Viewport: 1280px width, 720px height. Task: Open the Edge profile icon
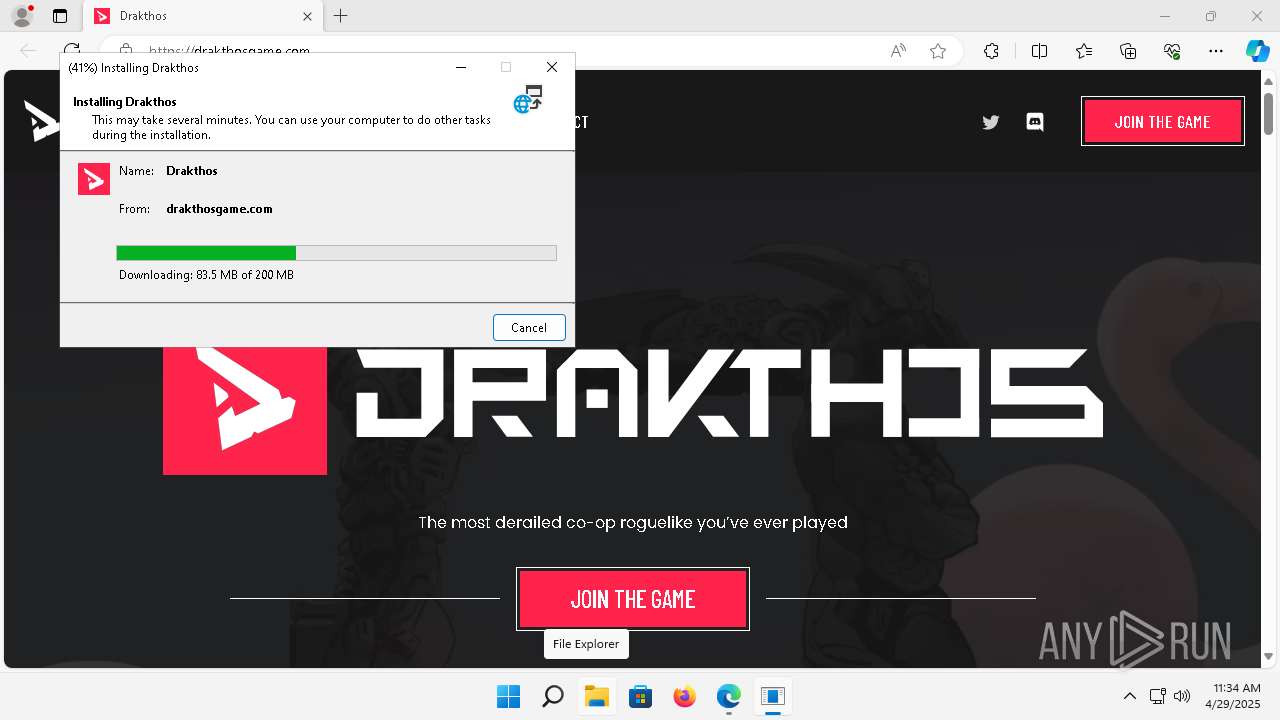coord(21,16)
